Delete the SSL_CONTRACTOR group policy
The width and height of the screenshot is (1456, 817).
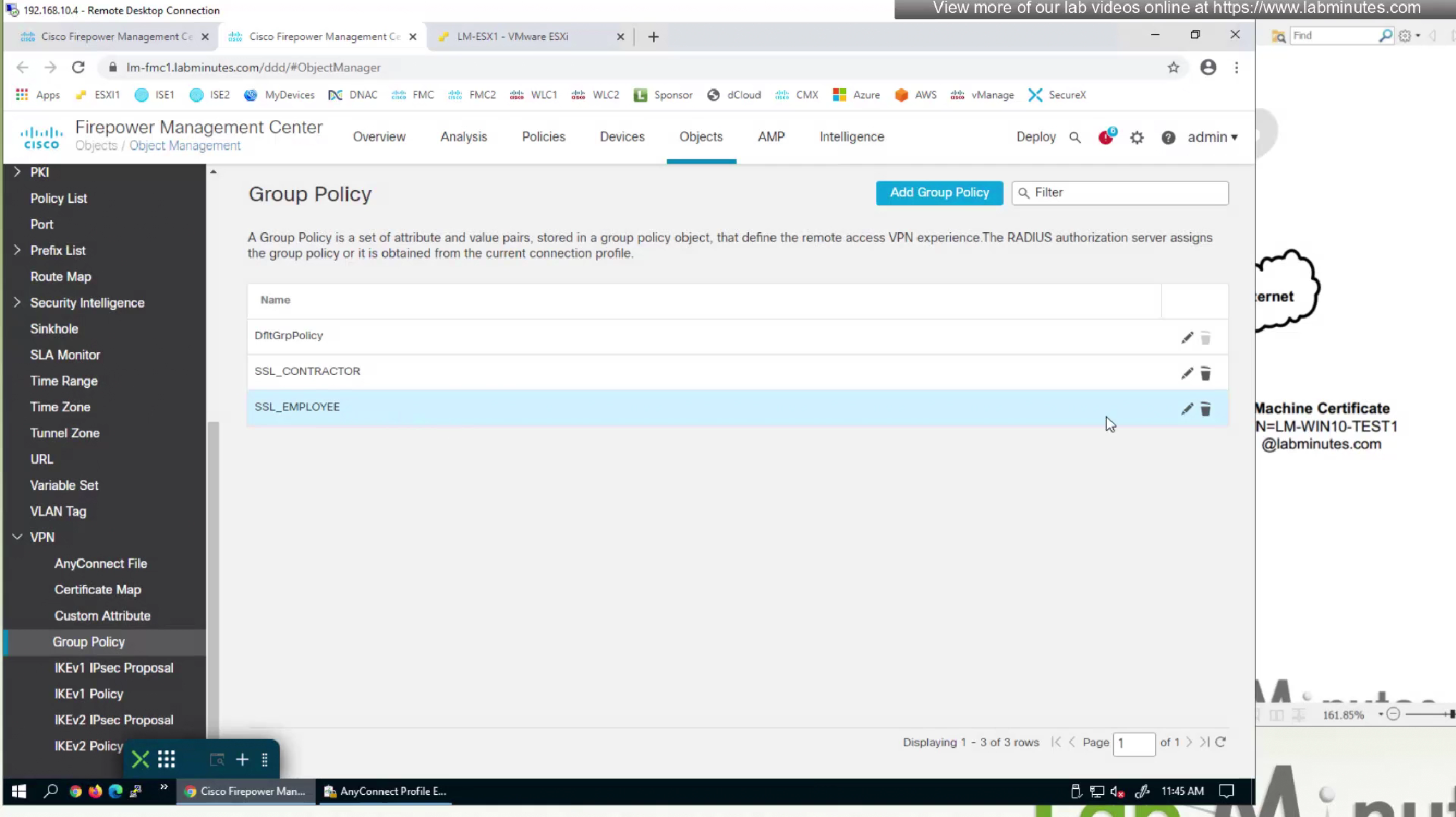(1205, 374)
